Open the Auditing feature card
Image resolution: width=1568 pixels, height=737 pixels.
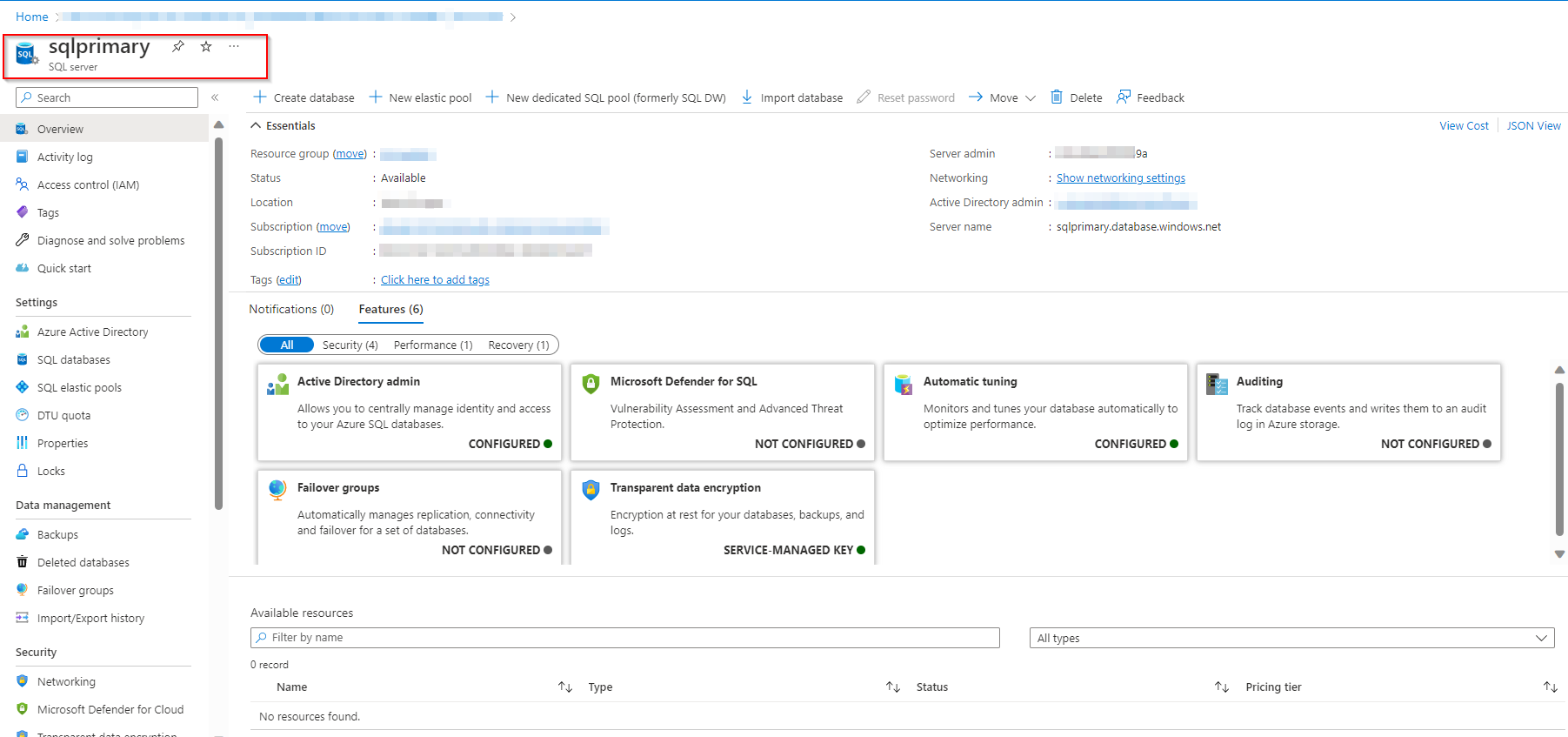(1349, 412)
